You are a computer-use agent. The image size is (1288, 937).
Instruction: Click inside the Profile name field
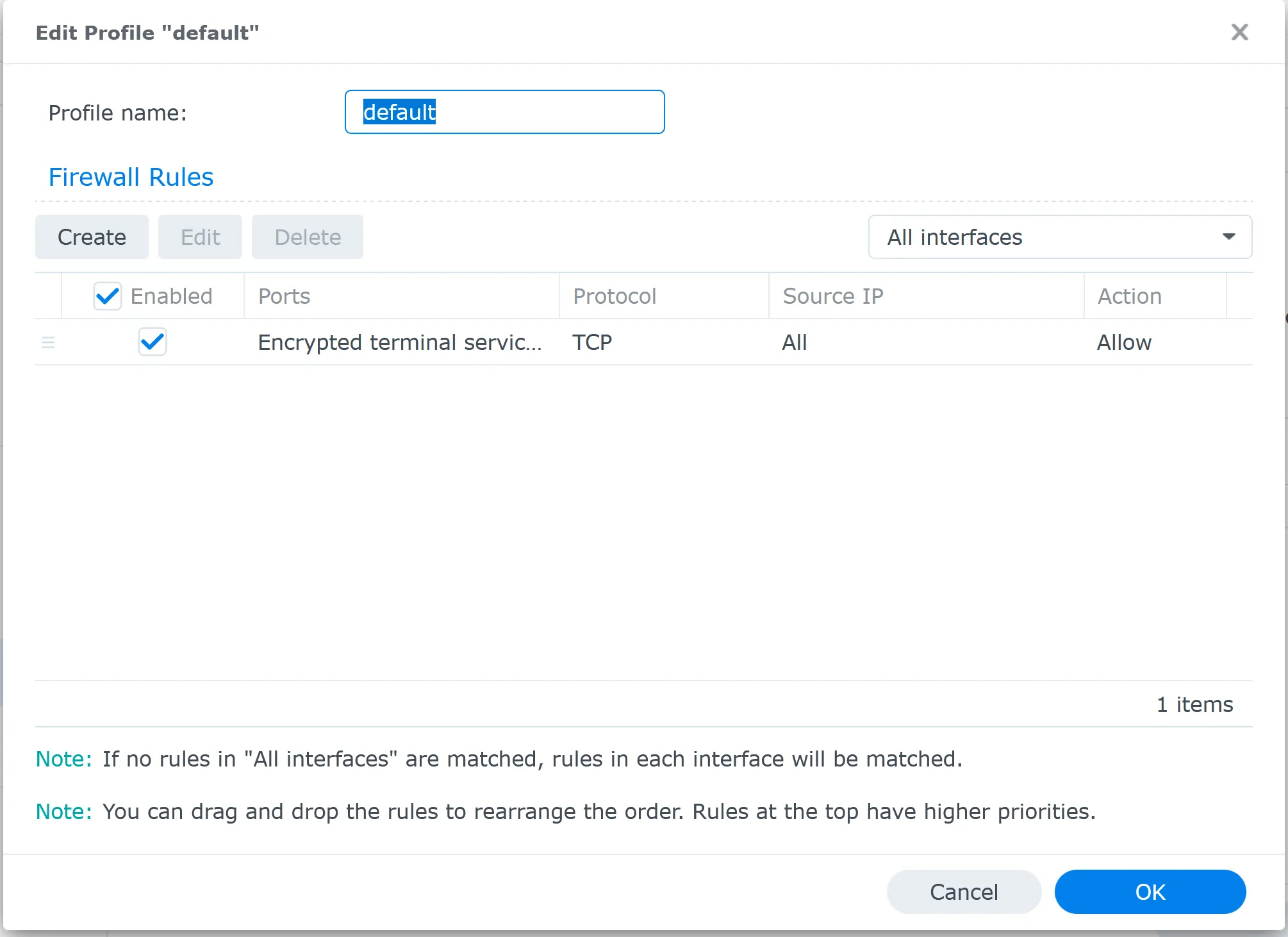(x=504, y=112)
